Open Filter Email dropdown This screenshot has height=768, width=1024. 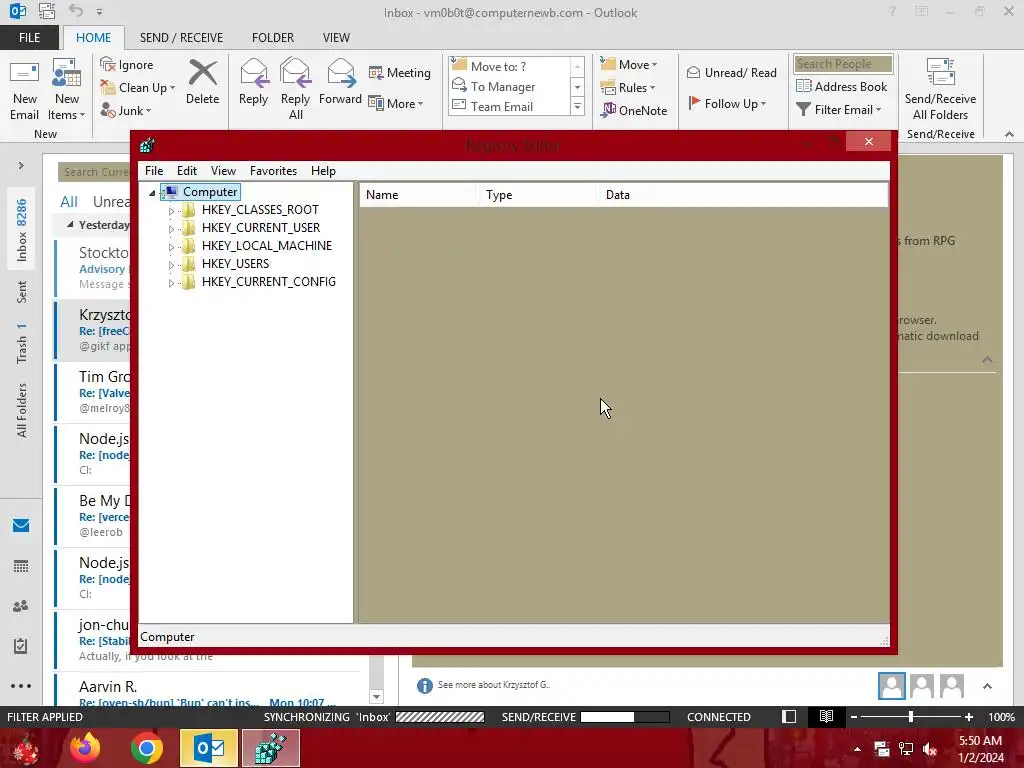click(839, 110)
